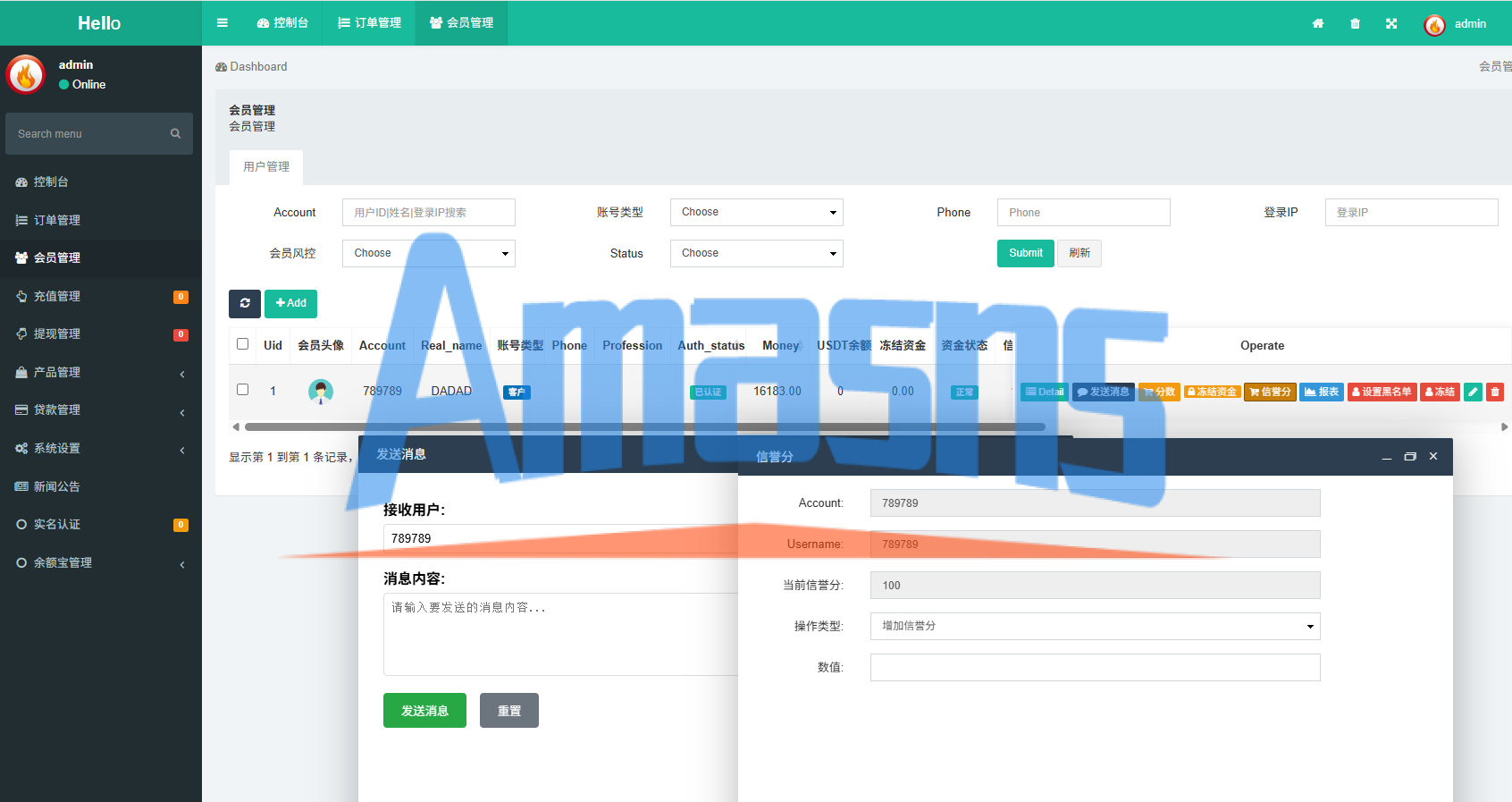Click the search icon in menu search box
Screen dimensions: 1512x802
(x=175, y=133)
